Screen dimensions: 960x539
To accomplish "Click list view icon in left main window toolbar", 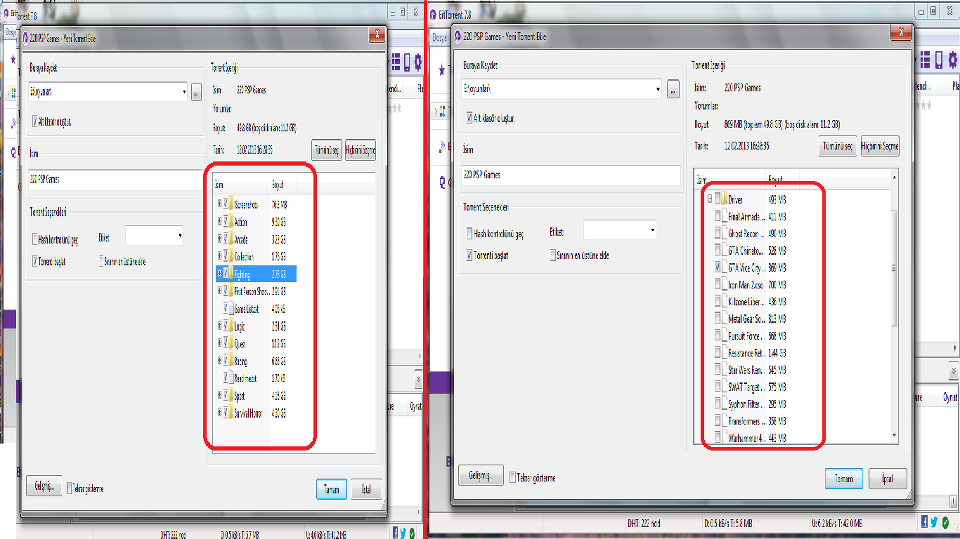I will click(x=396, y=62).
